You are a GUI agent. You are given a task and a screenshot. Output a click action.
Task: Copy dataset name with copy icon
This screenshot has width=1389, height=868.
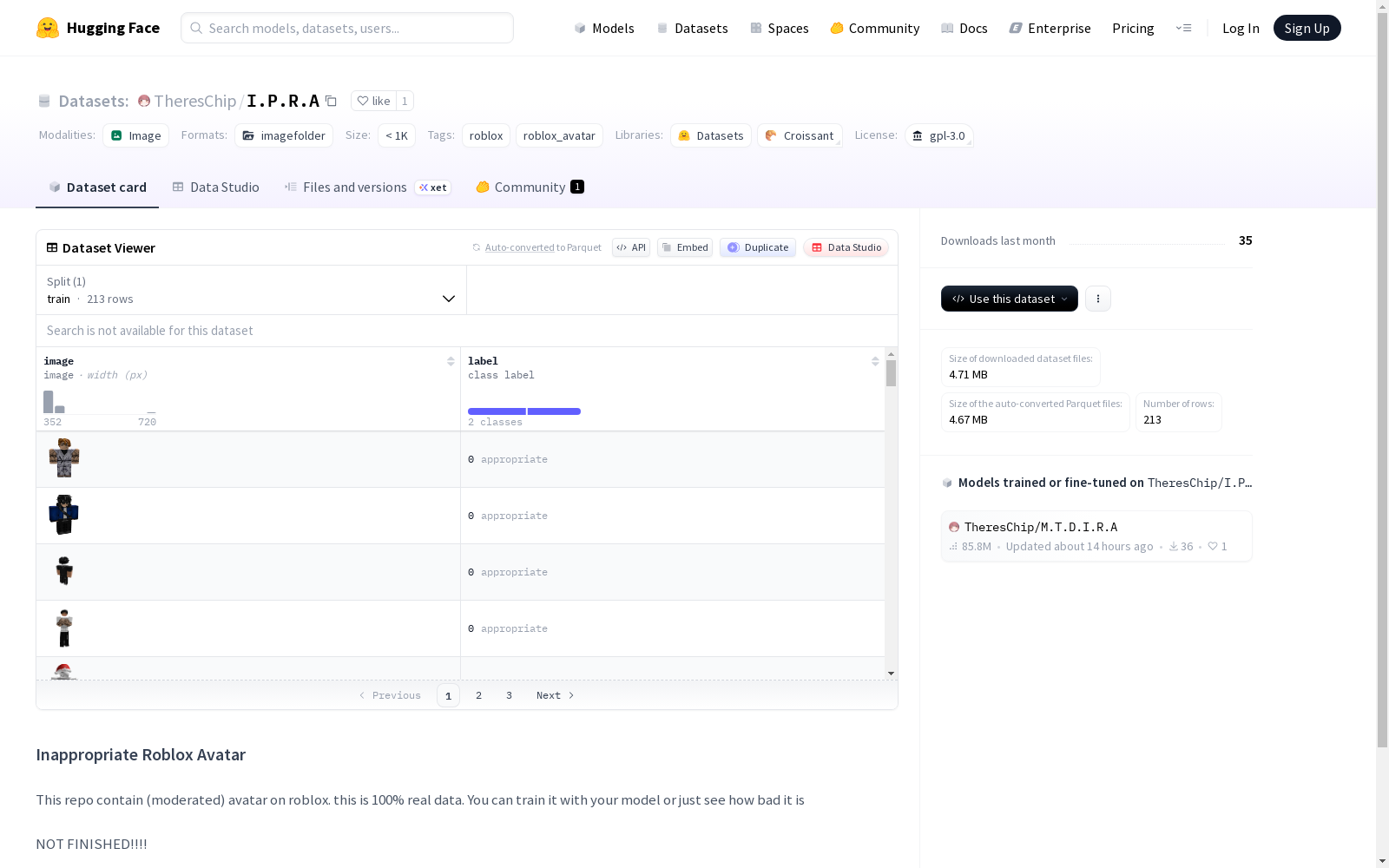pyautogui.click(x=331, y=101)
